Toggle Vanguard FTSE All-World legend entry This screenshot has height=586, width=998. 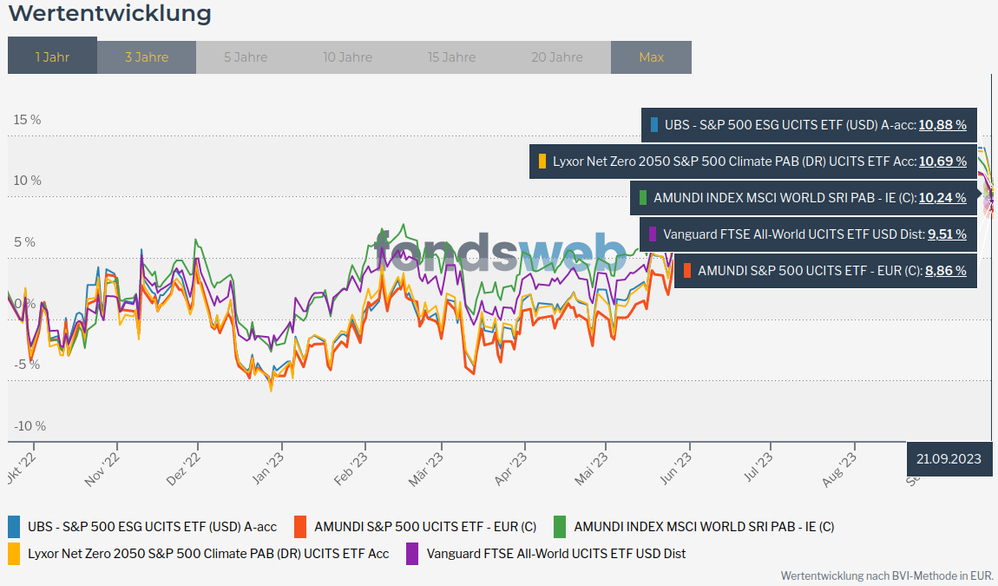click(556, 553)
